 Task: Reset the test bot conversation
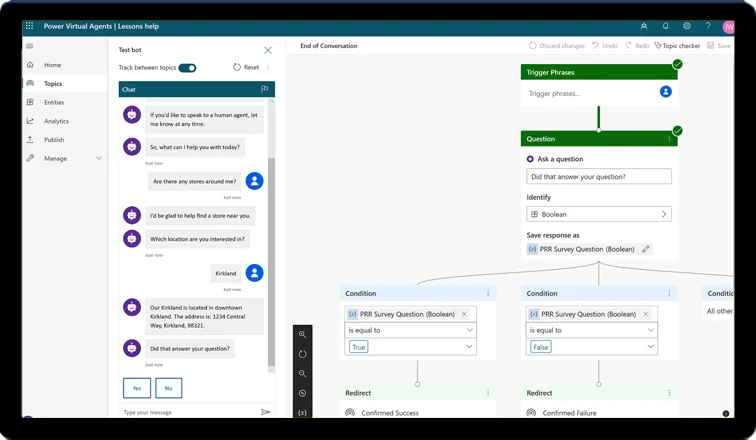click(x=245, y=68)
